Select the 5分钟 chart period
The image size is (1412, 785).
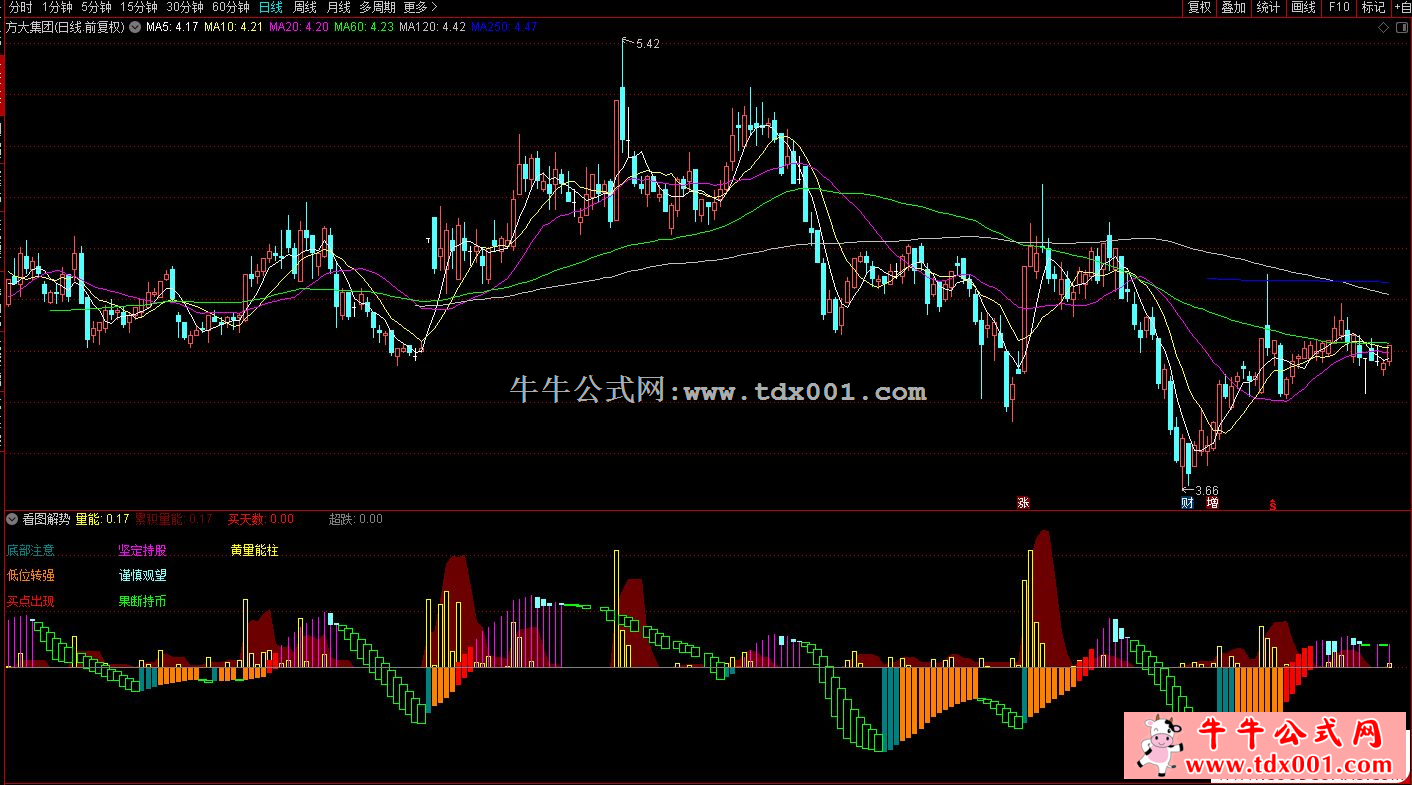96,7
